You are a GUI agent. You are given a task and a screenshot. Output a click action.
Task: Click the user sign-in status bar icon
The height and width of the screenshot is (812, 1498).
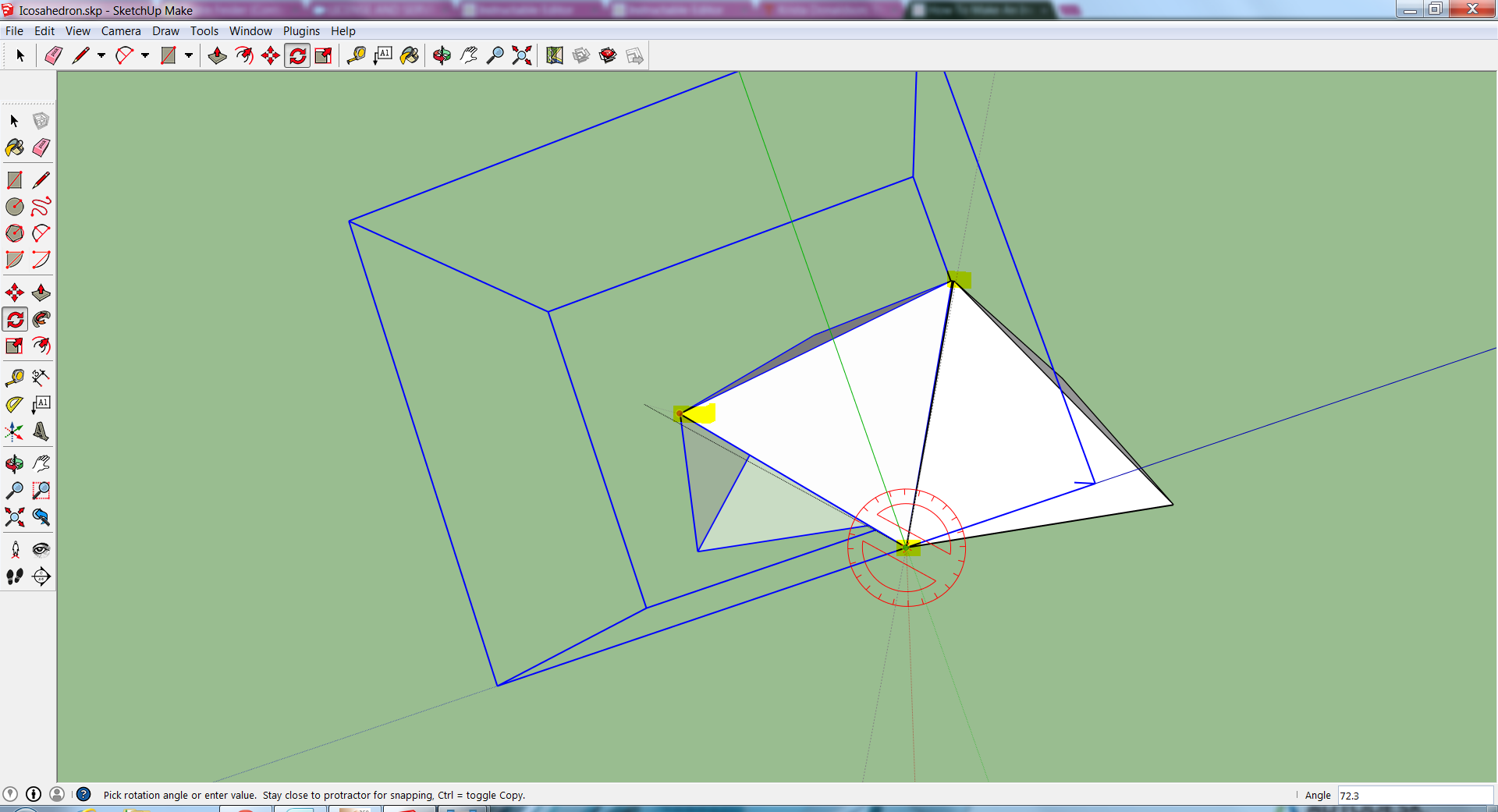tap(57, 794)
